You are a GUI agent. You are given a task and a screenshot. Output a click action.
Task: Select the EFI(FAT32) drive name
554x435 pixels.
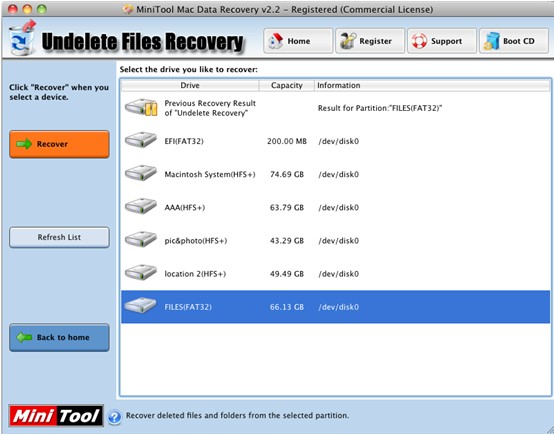point(184,141)
